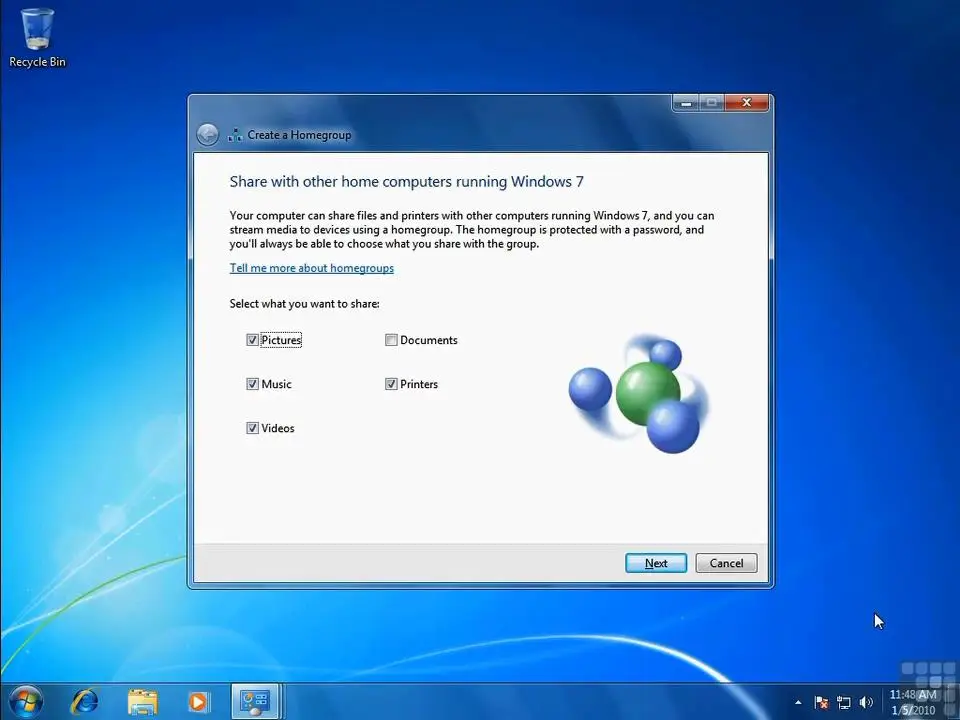Open the Windows Start menu orb
Image resolution: width=960 pixels, height=720 pixels.
[26, 702]
